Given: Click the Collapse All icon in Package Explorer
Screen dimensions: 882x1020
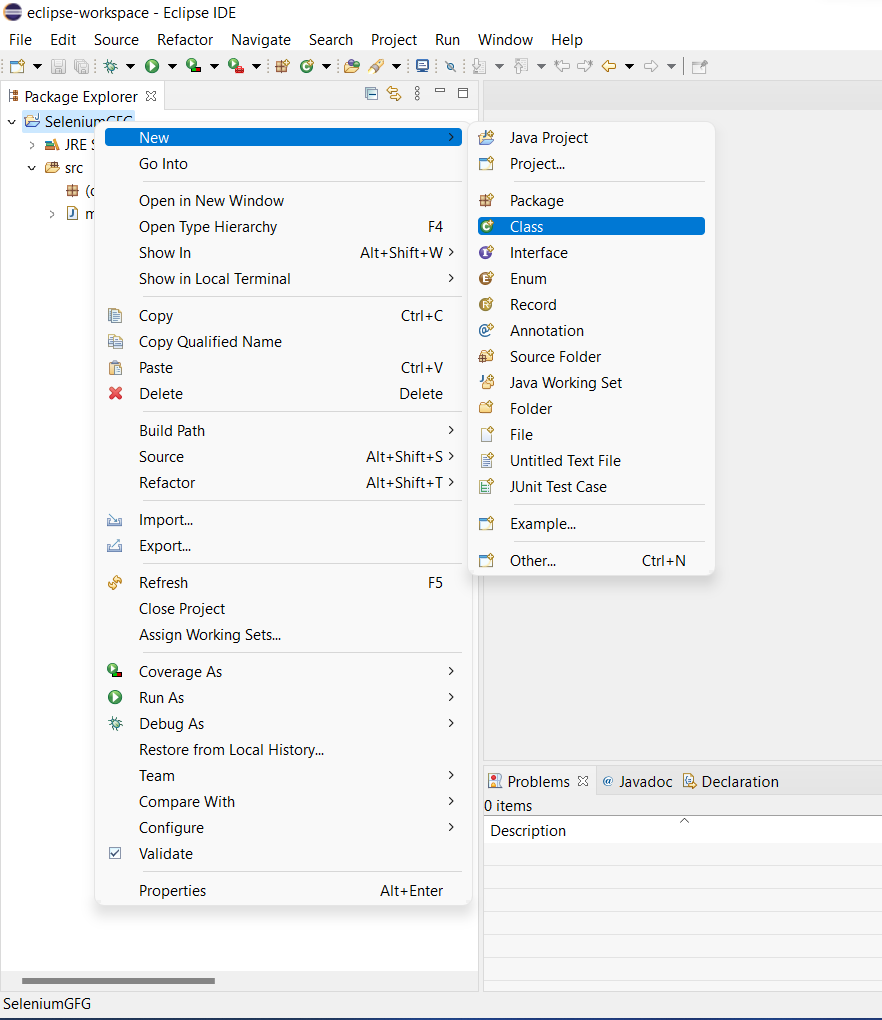Looking at the screenshot, I should click(x=371, y=94).
